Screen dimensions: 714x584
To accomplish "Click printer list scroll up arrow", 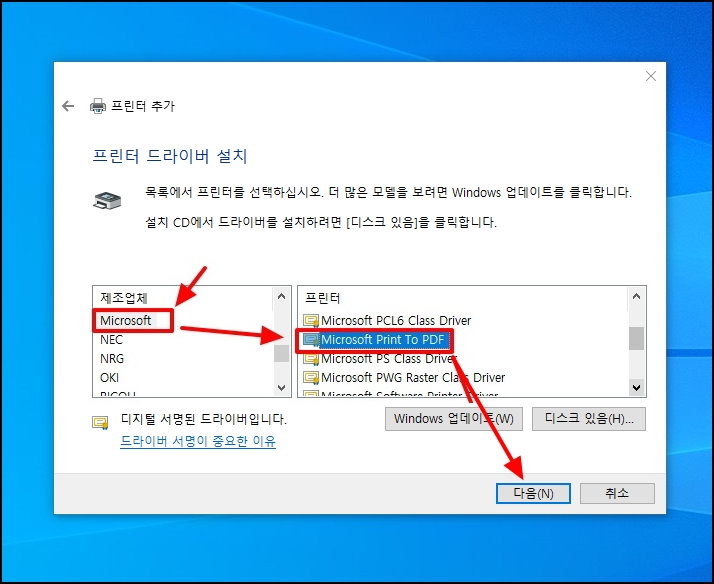I will (637, 297).
